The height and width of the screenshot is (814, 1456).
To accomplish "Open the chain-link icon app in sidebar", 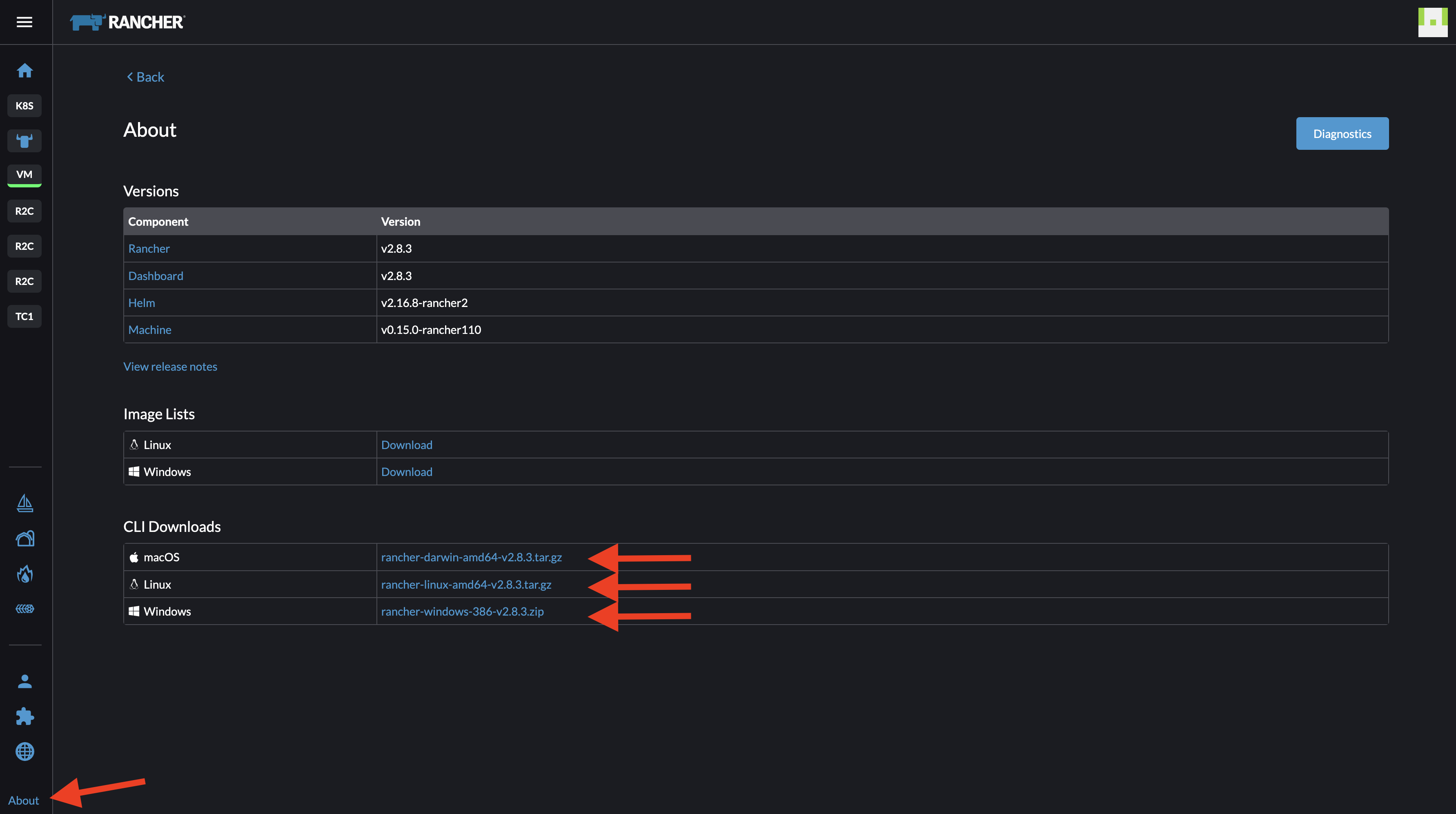I will click(x=24, y=609).
